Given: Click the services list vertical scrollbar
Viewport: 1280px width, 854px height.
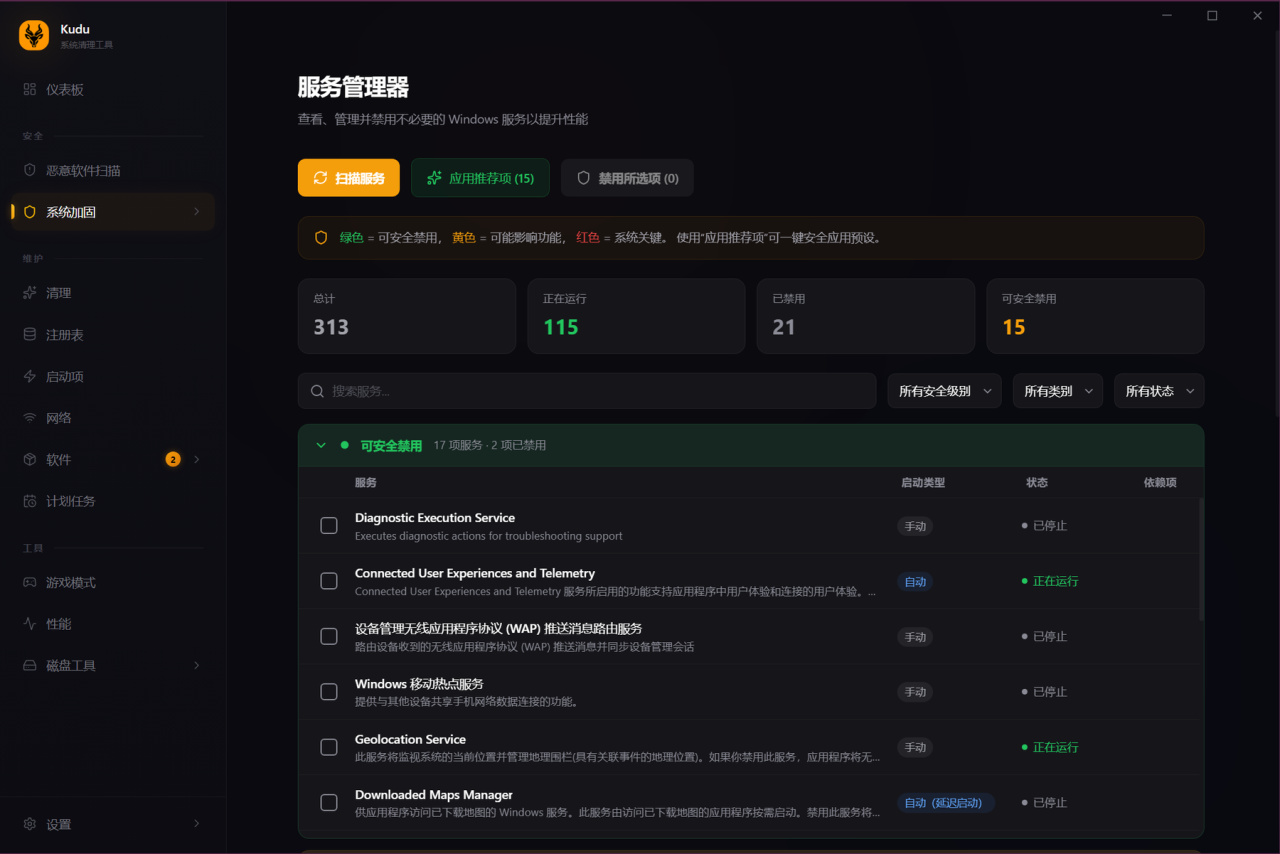Looking at the screenshot, I should click(1201, 560).
